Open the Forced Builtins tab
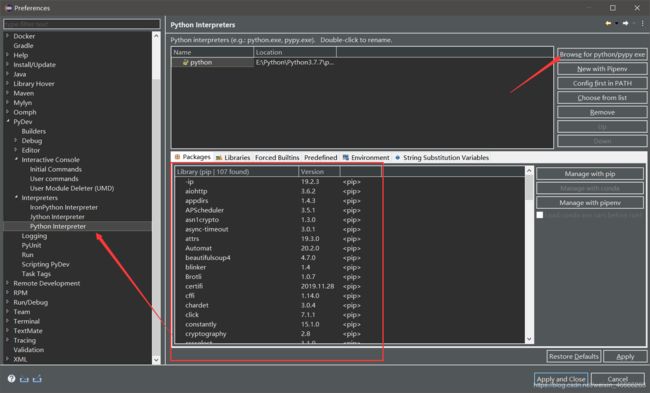Image resolution: width=650 pixels, height=393 pixels. click(277, 158)
